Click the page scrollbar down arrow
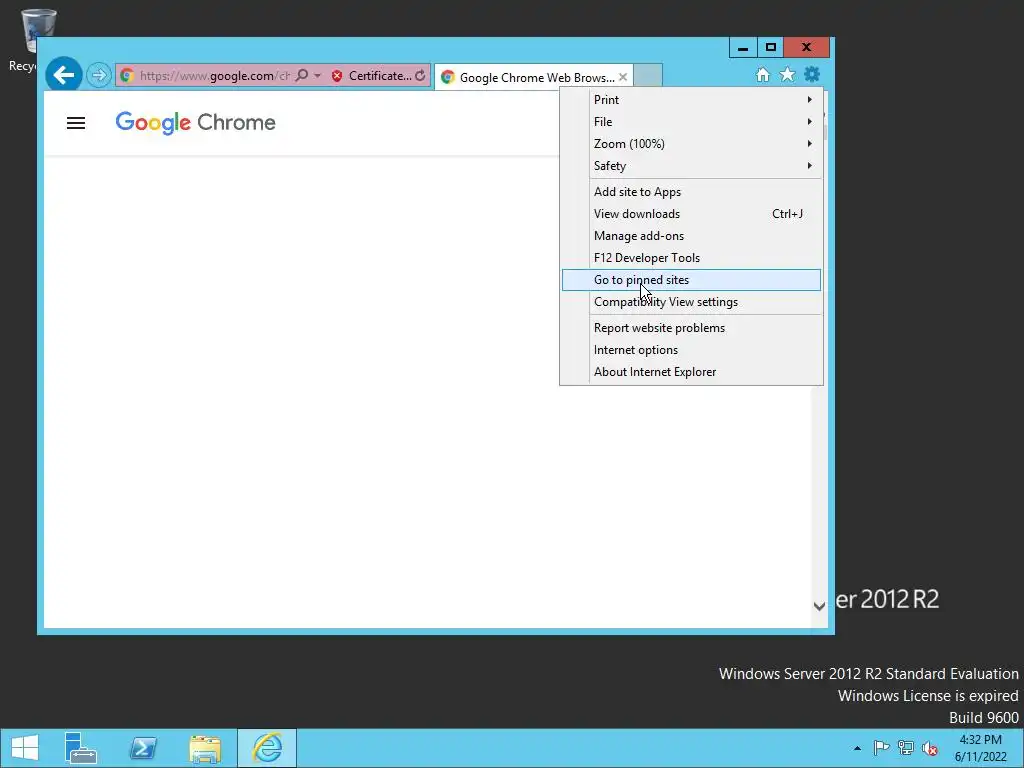Screen dimensions: 1024x768 coord(819,606)
